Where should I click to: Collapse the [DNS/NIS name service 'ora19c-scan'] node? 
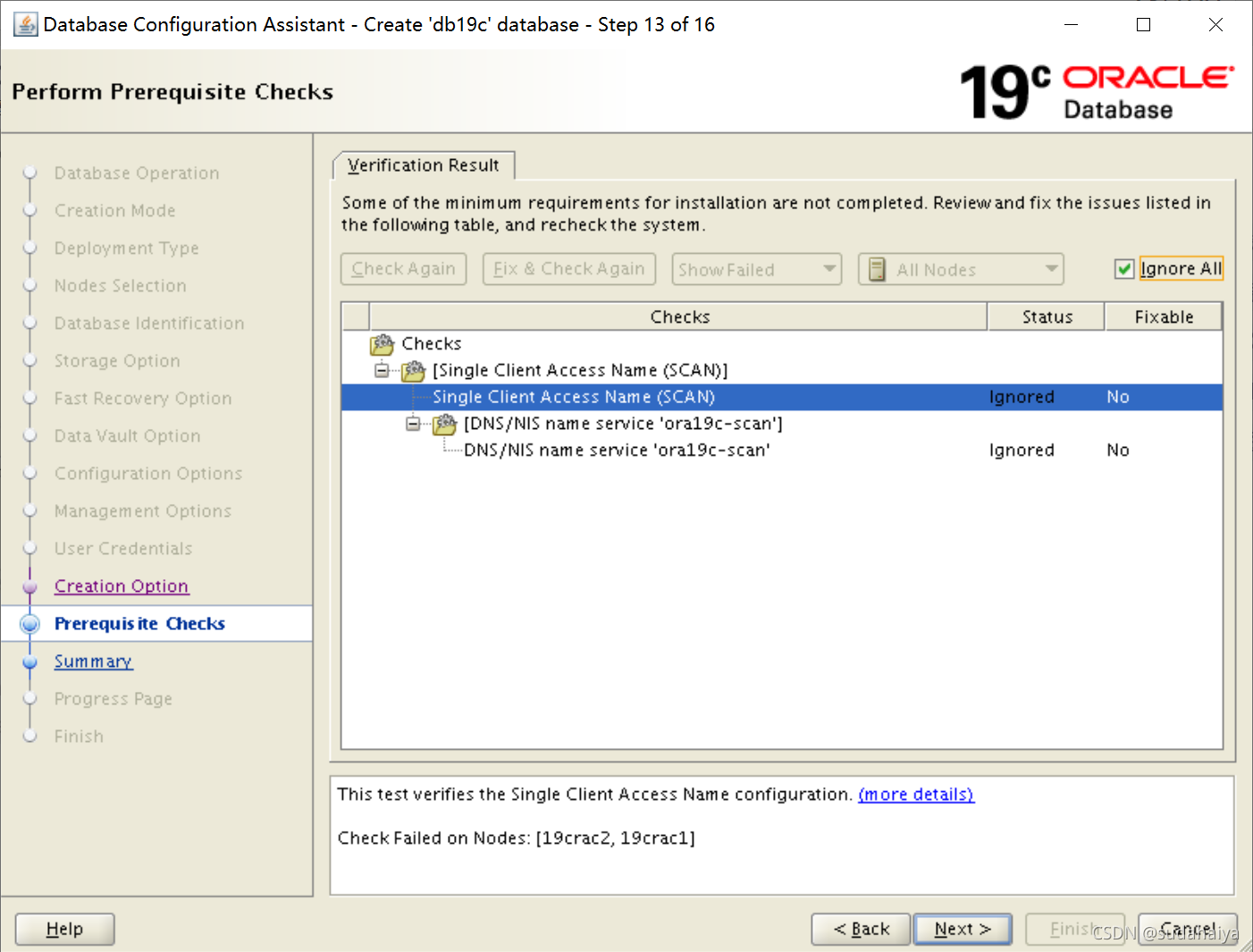413,424
